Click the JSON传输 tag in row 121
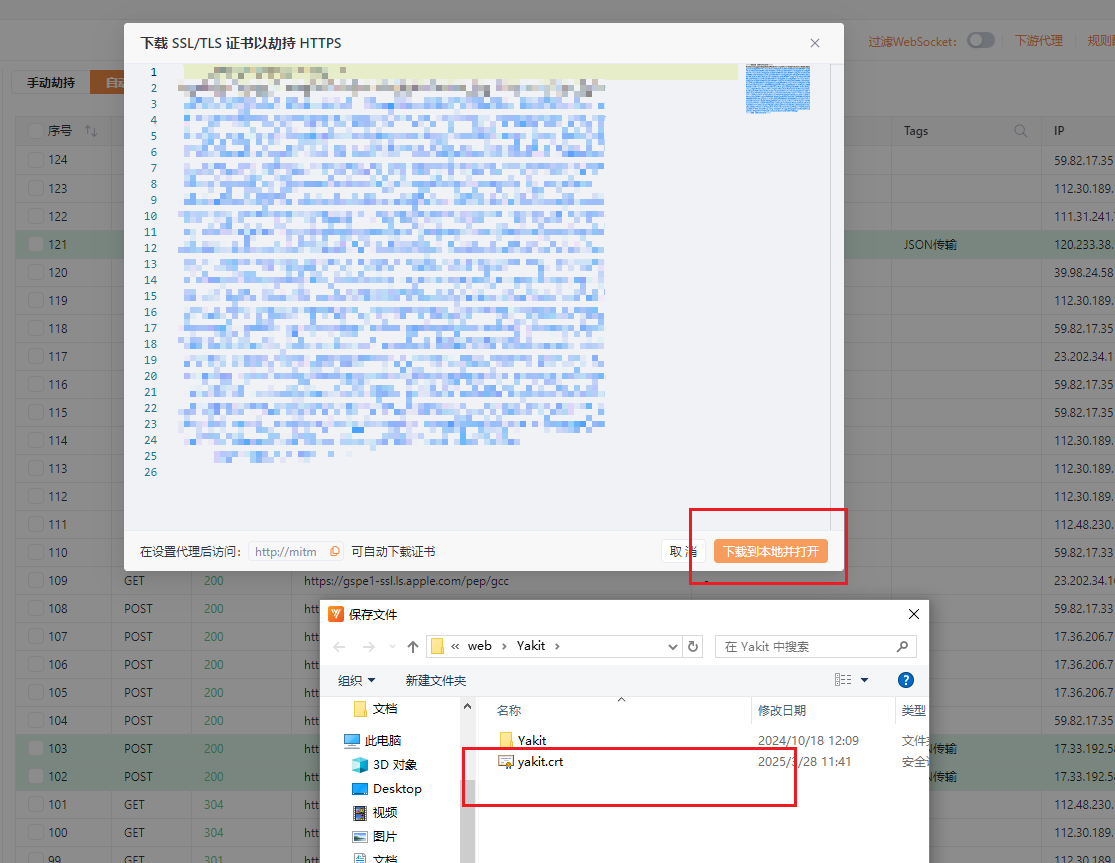 click(930, 245)
